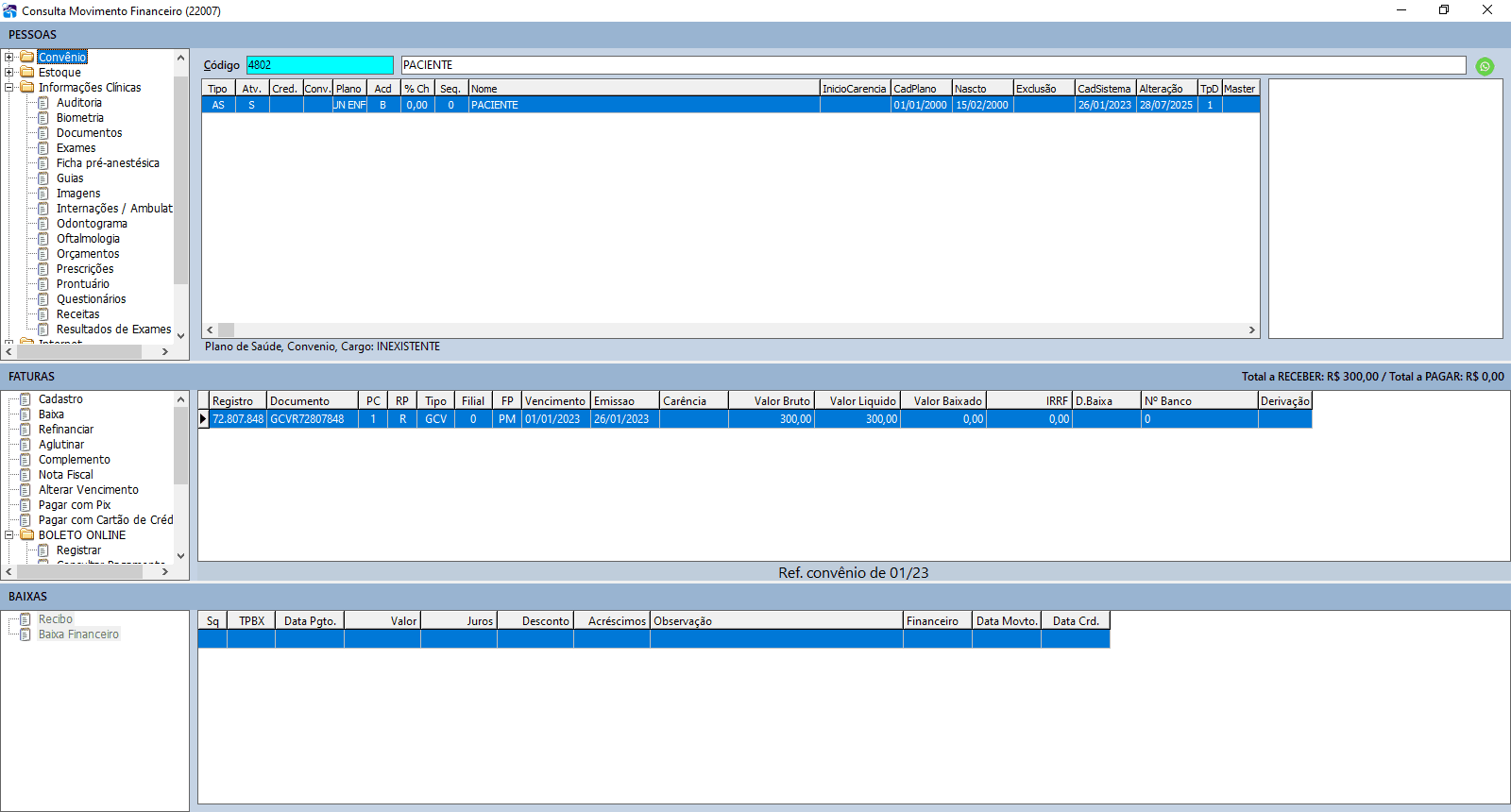The width and height of the screenshot is (1511, 812).
Task: Click the Valor Bruto column header
Action: pyautogui.click(x=771, y=401)
